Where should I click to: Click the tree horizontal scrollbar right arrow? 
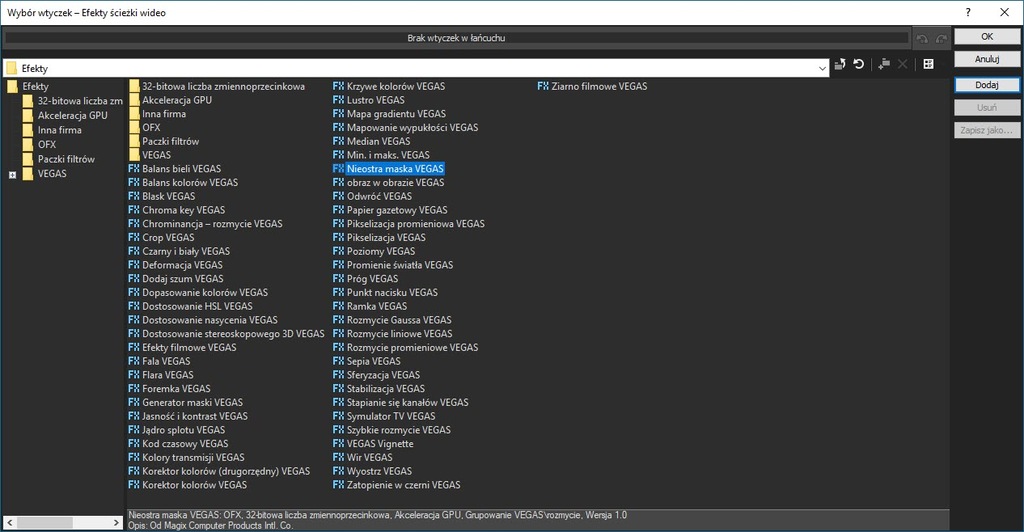point(116,523)
